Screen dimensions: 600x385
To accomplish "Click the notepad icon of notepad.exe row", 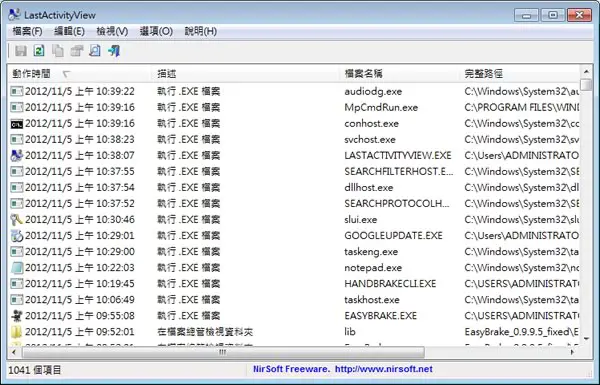I will click(16, 268).
